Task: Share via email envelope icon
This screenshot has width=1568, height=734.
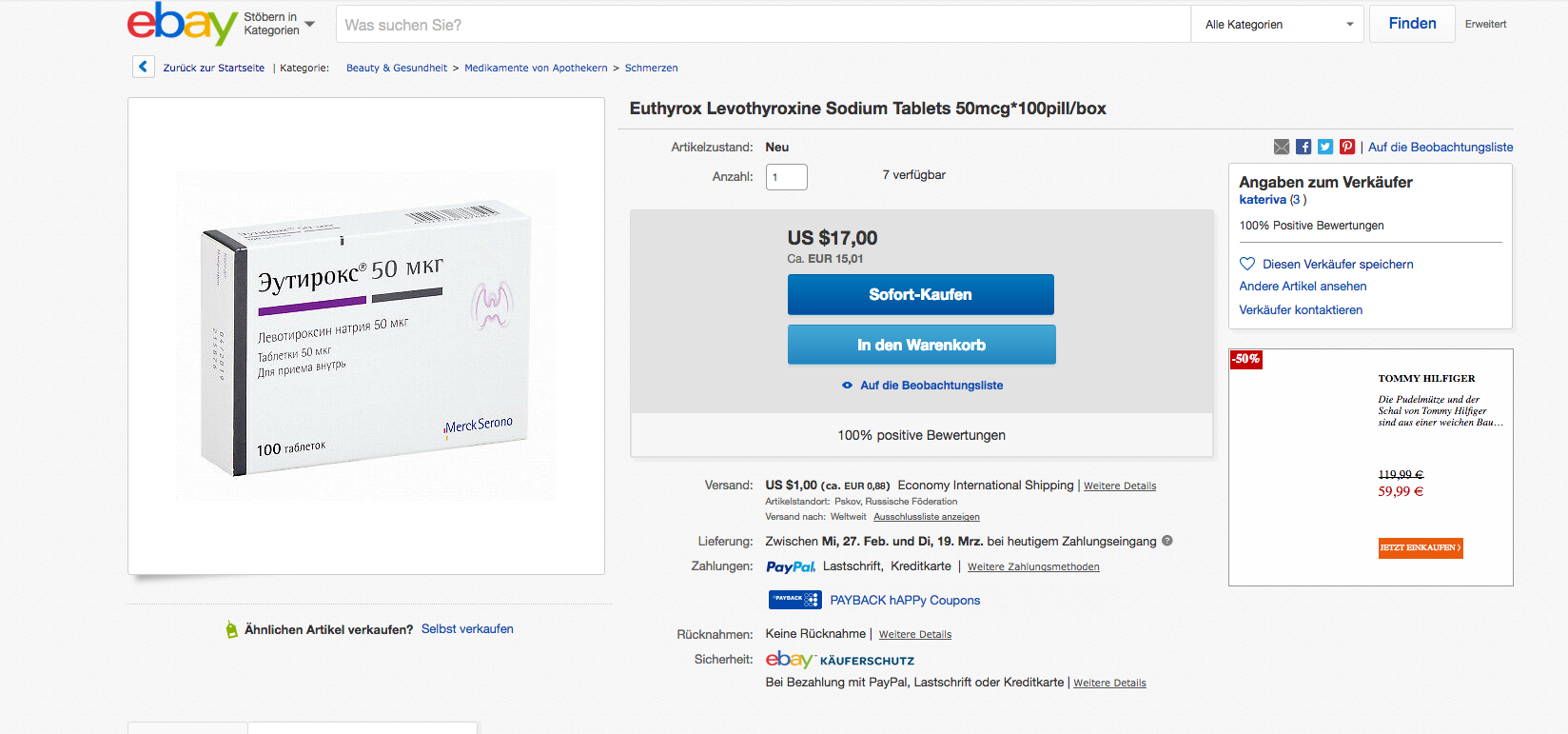Action: [1282, 147]
